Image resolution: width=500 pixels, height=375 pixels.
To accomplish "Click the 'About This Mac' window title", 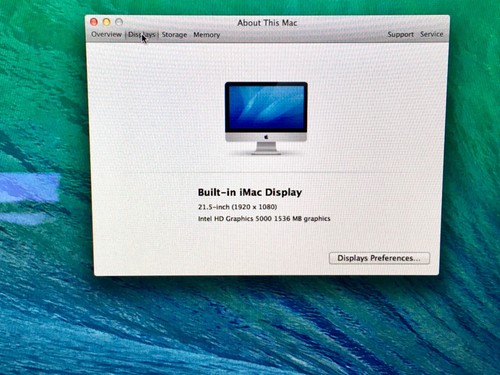I will 267,23.
